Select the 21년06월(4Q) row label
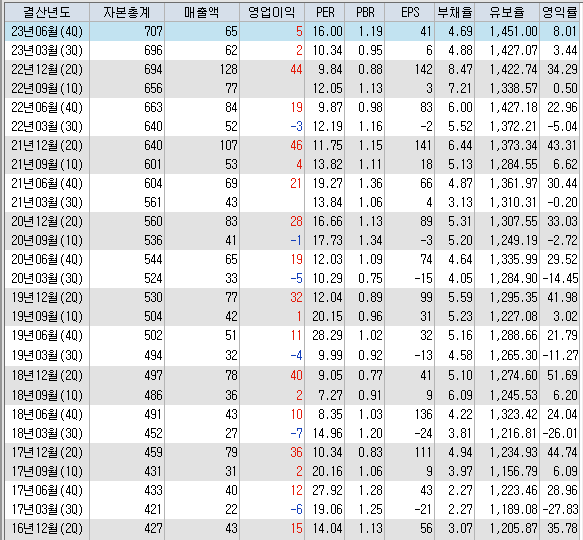Screen dimensions: 583x540 47,183
